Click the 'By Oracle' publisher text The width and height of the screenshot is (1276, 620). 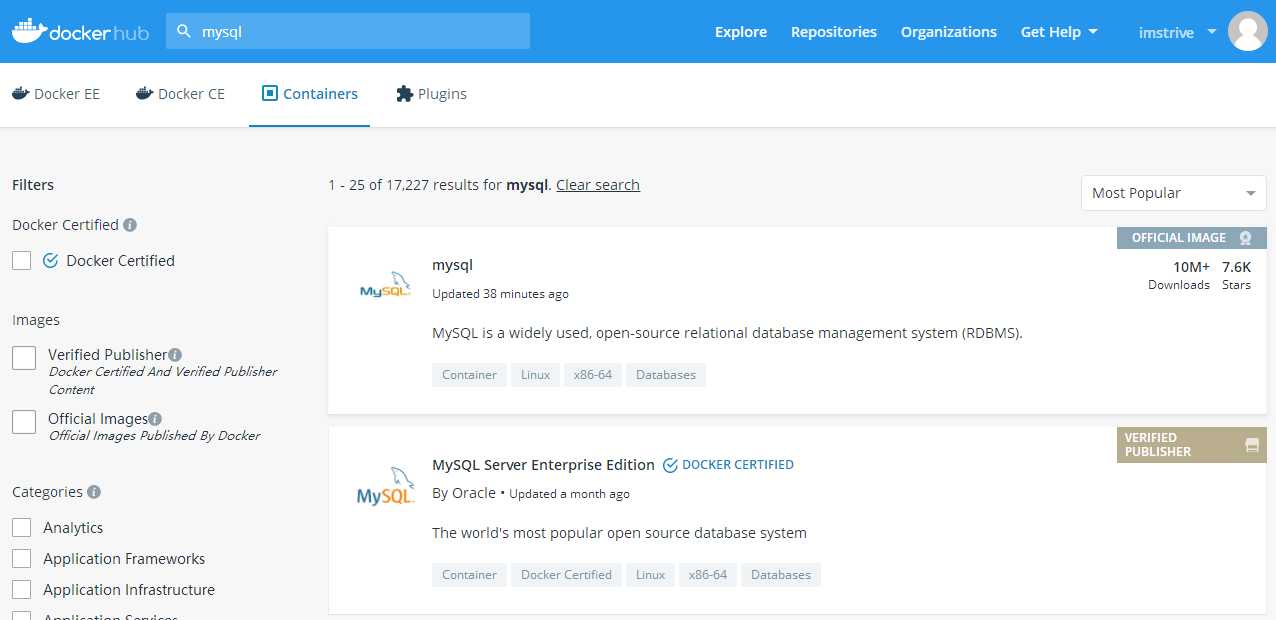[x=464, y=493]
